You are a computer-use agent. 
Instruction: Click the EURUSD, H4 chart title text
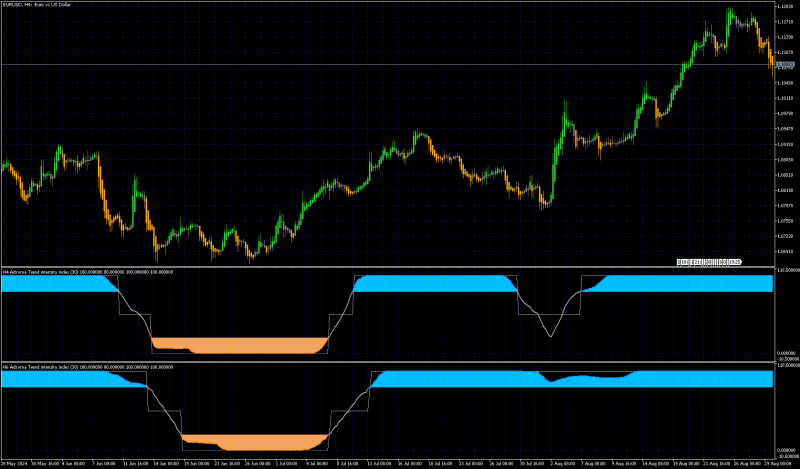[37, 5]
